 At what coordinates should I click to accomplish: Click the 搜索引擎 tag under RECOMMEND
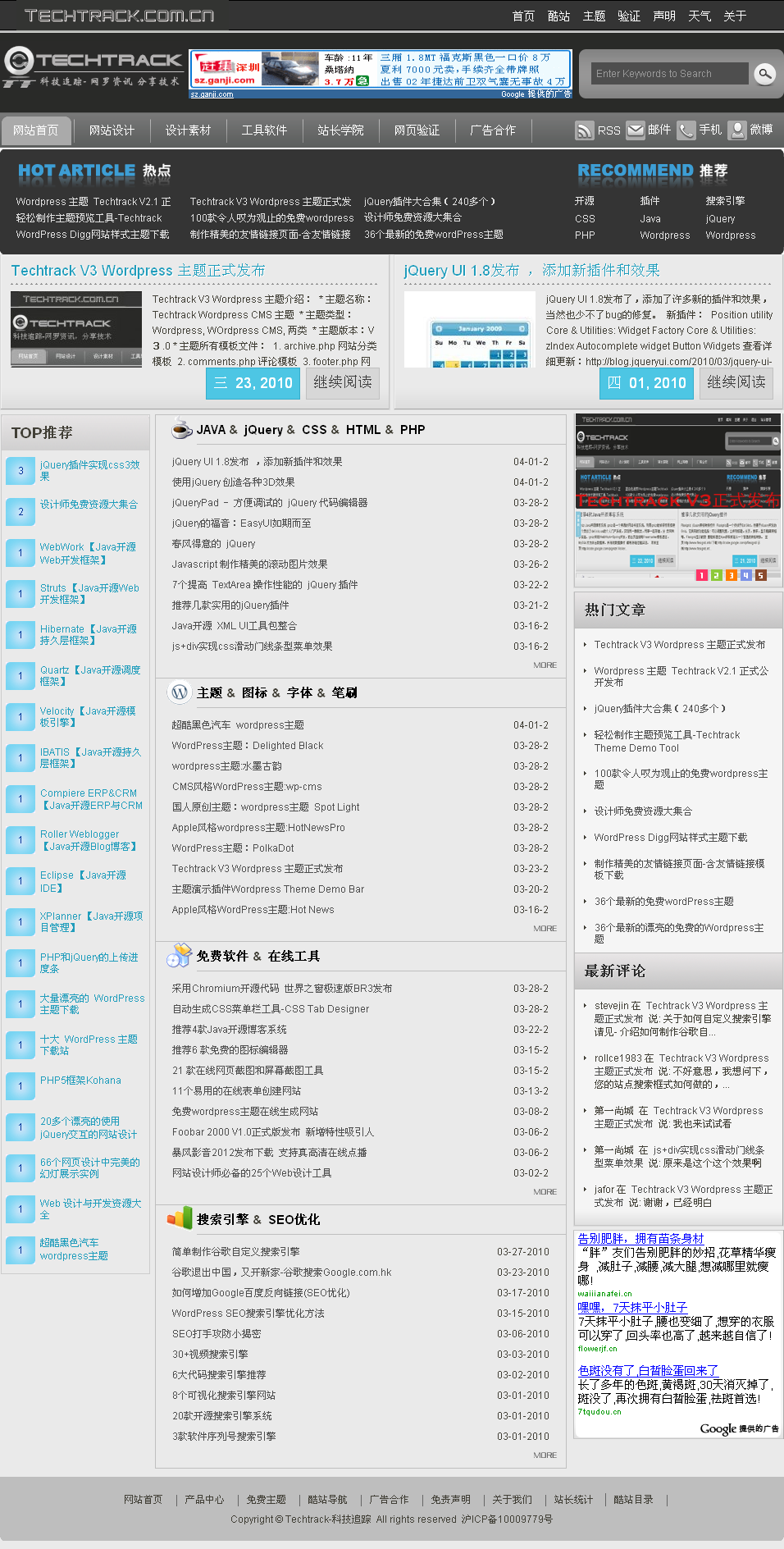pyautogui.click(x=726, y=201)
